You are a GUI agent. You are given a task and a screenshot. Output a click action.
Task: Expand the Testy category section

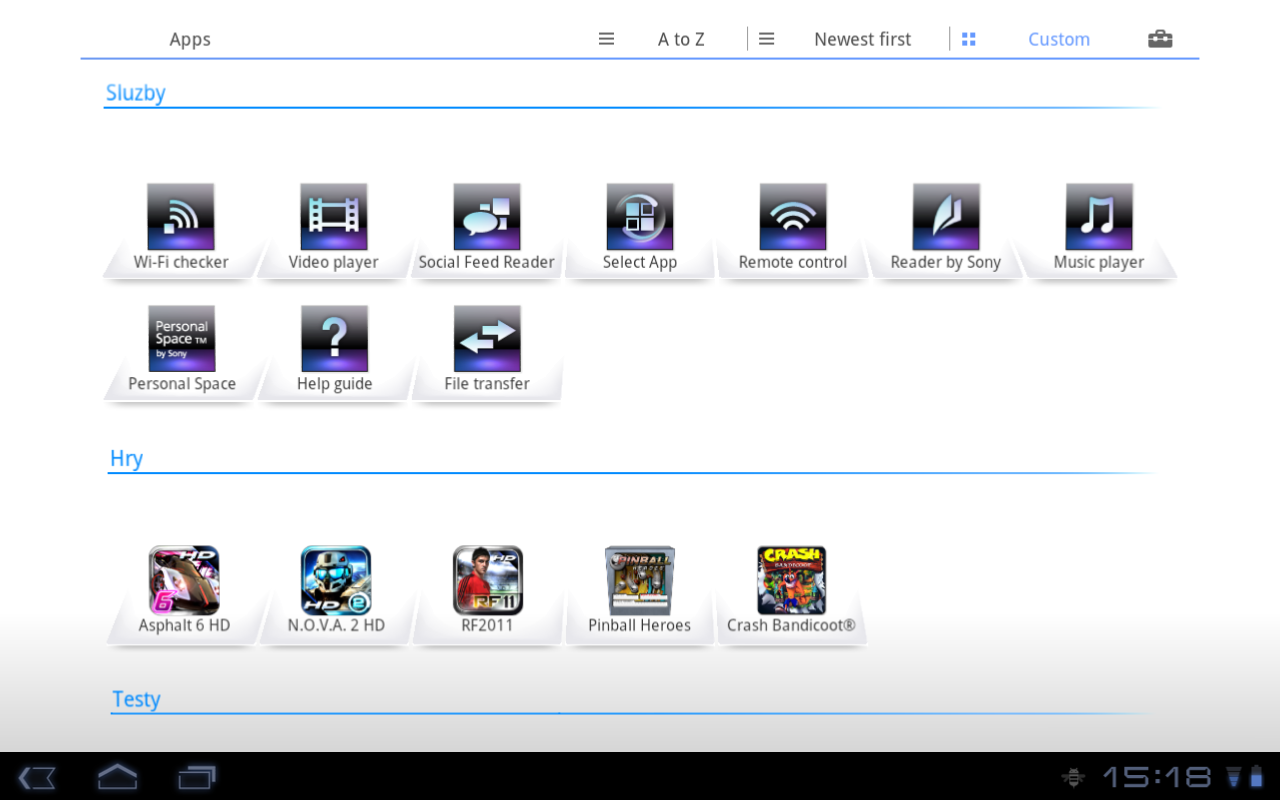point(136,699)
